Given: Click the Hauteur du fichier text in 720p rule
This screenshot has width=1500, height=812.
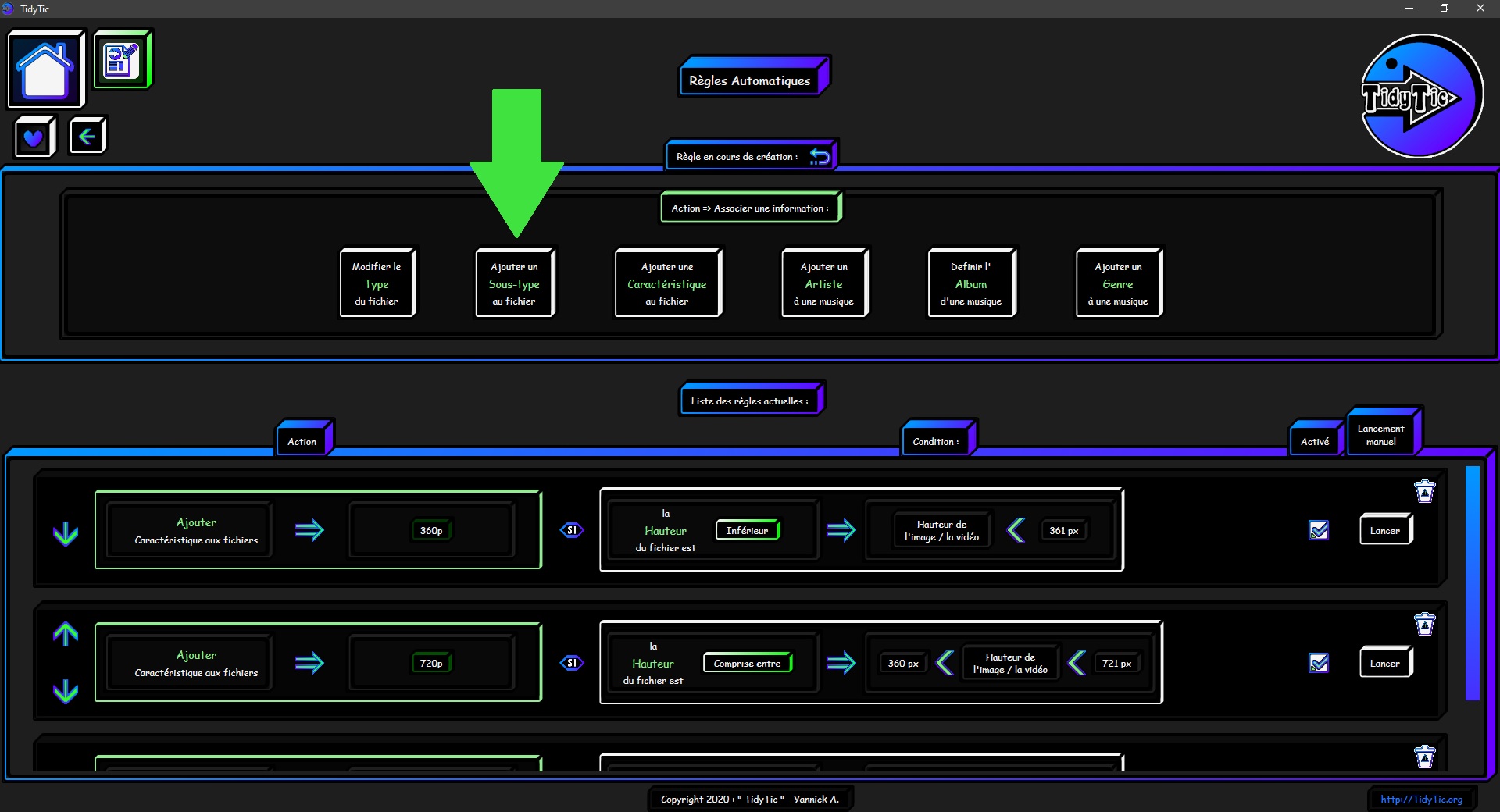Looking at the screenshot, I should point(653,663).
